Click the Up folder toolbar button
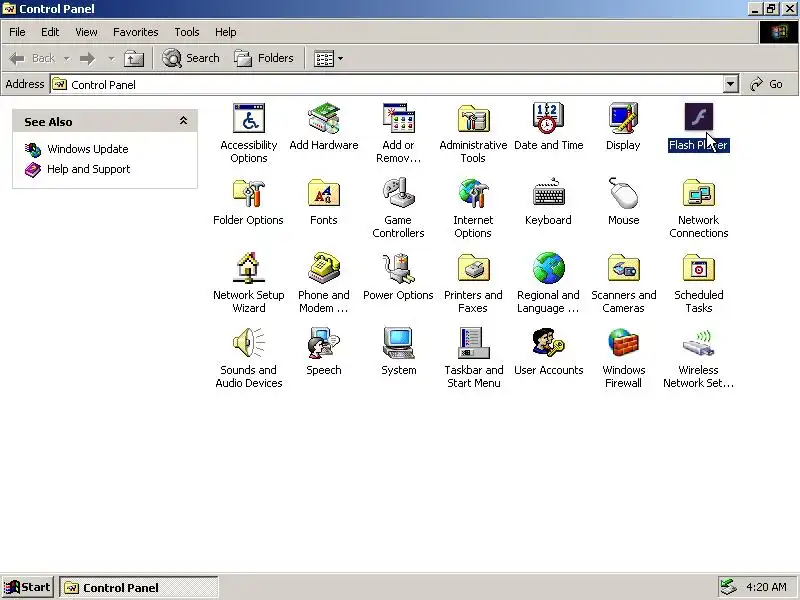 (134, 59)
